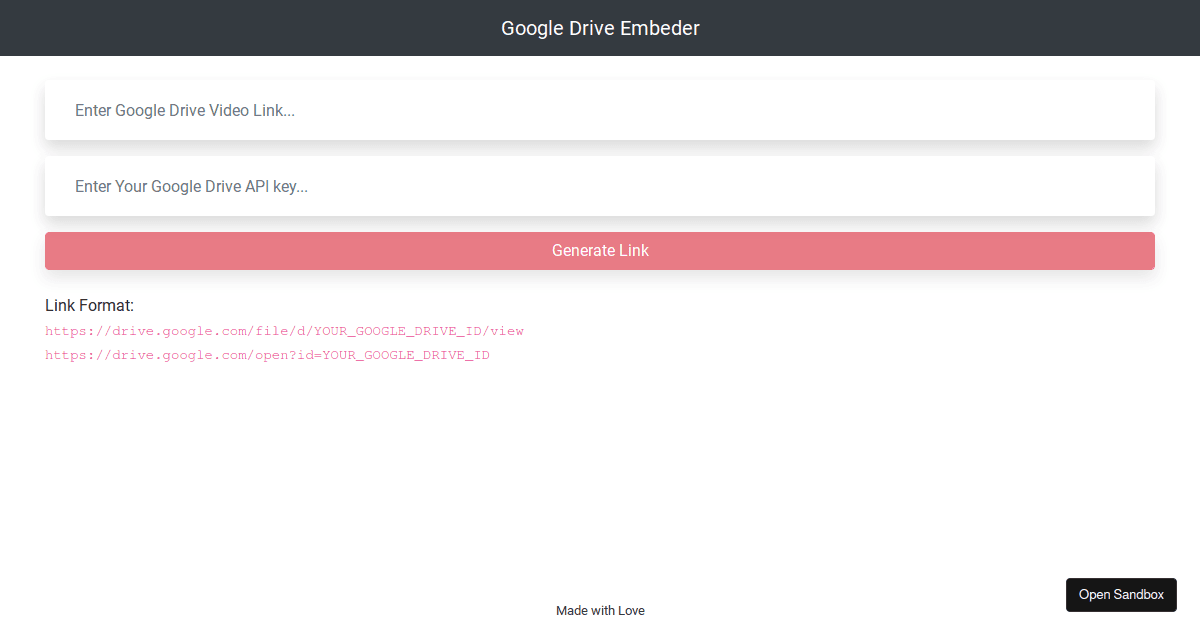Click the Enter Google Drive Video Link field

600,110
